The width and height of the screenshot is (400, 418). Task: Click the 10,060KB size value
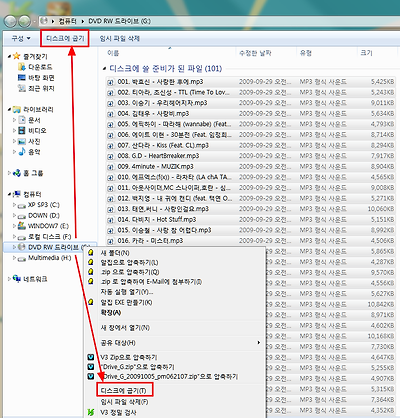click(381, 209)
